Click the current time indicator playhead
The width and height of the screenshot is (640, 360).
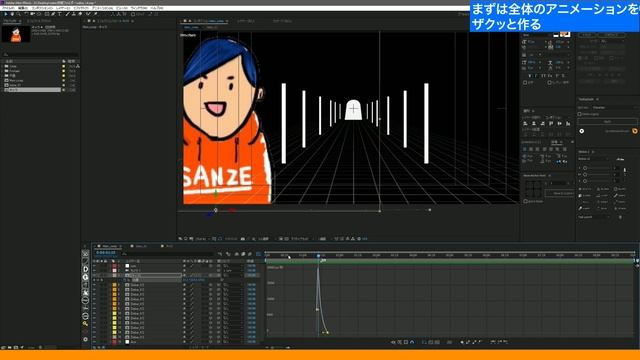pos(318,256)
